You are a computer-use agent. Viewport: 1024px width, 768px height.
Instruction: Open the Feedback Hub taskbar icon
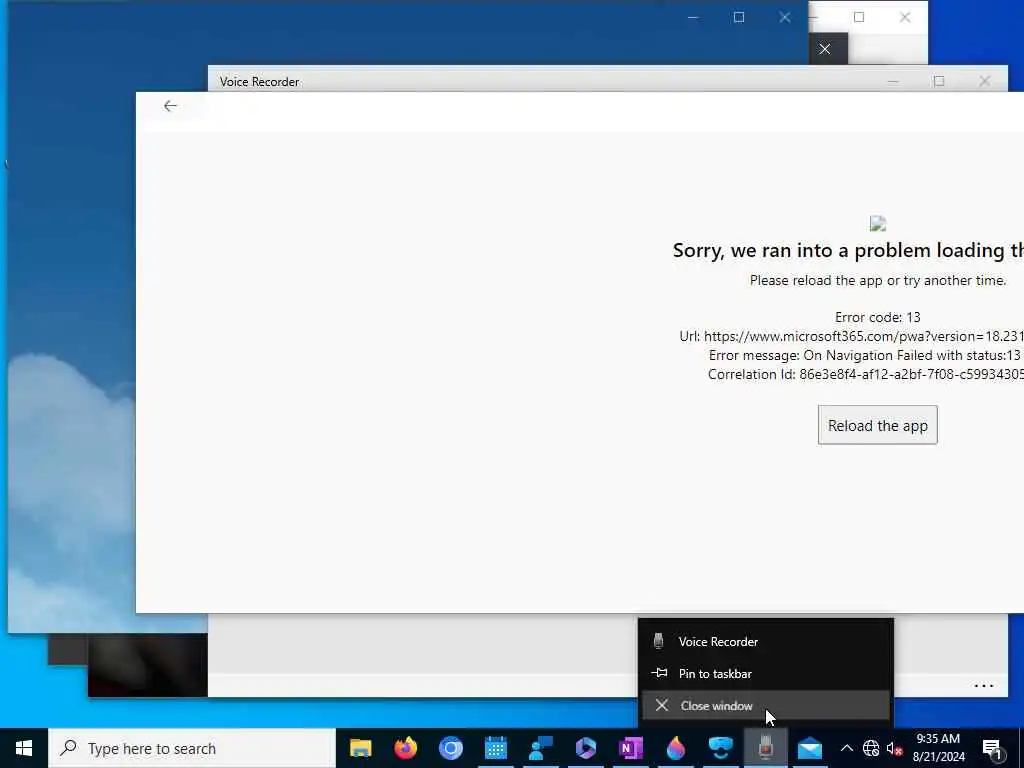pos(541,748)
